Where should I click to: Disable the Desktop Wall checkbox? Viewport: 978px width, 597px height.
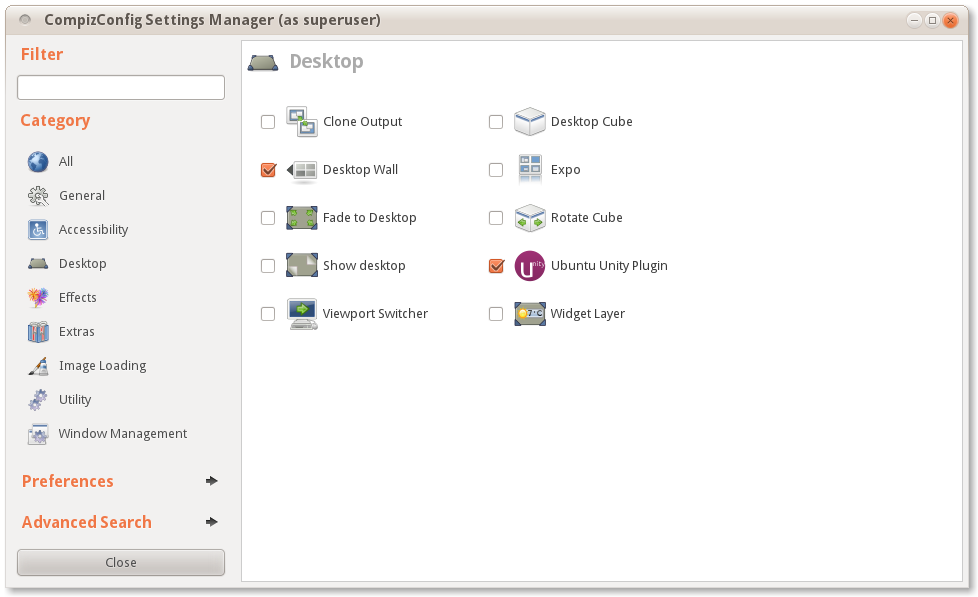click(268, 170)
